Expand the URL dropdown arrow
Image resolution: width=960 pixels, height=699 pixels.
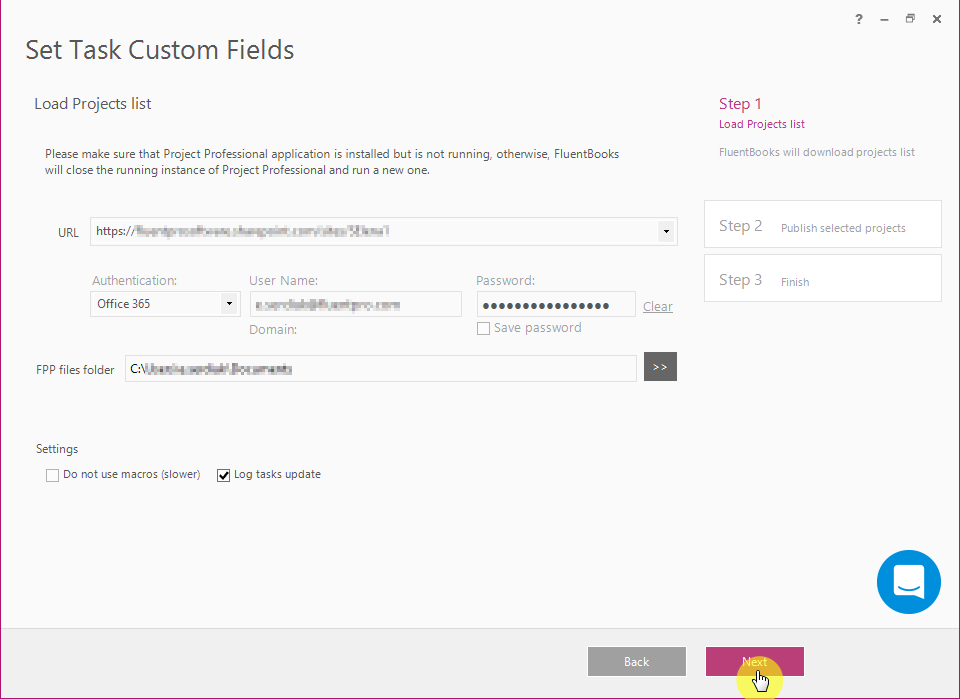[x=666, y=231]
